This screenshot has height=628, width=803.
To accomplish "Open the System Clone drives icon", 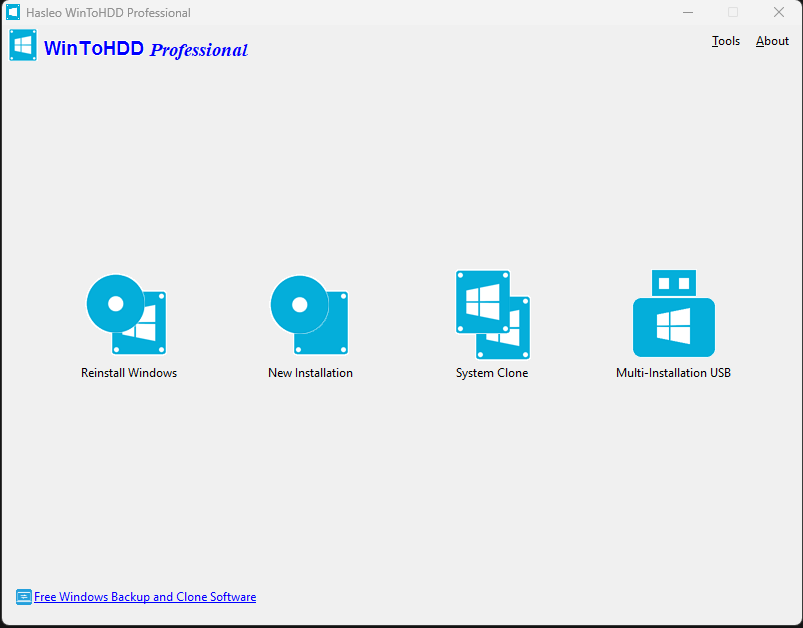I will point(493,315).
